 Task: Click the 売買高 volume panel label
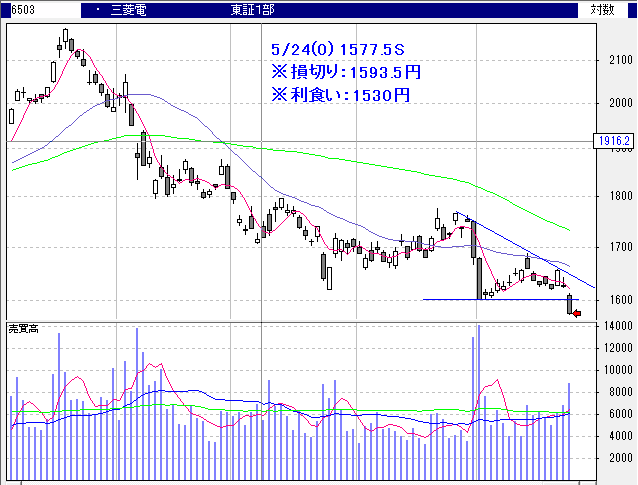tap(23, 328)
